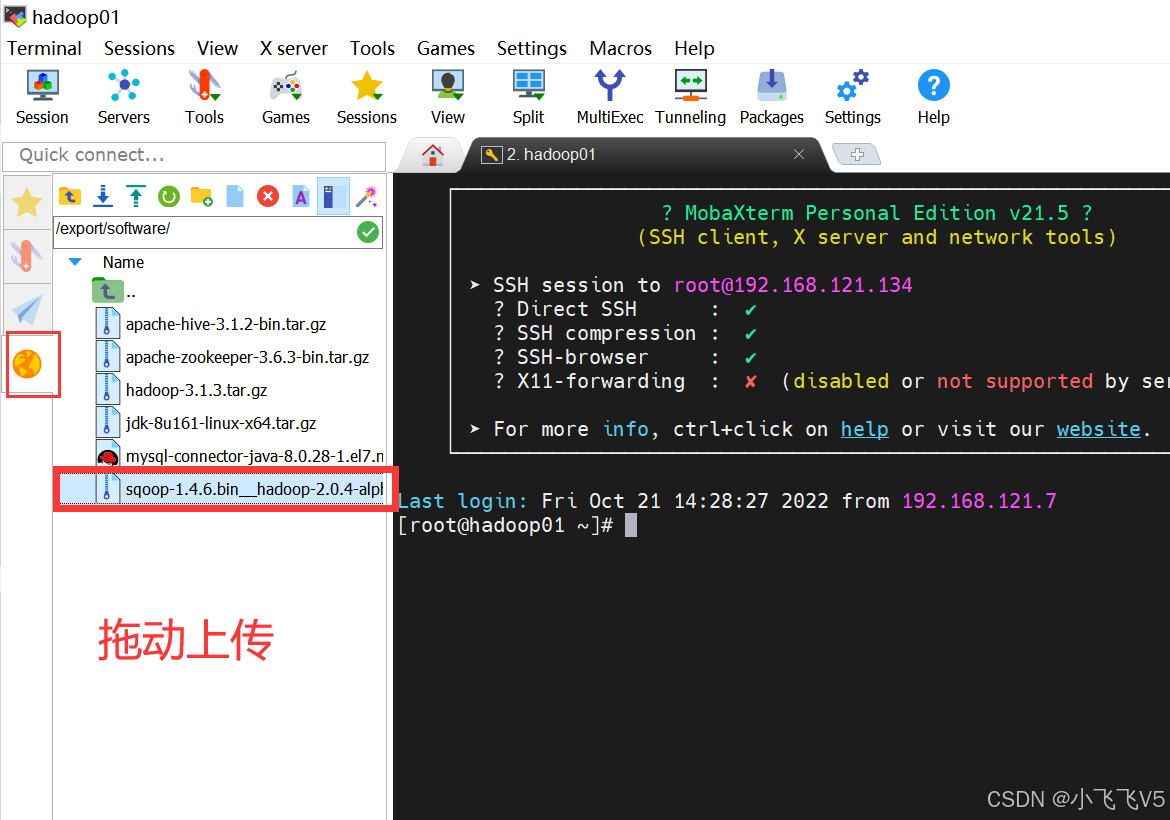Open the Games toolbar icon

[x=286, y=98]
